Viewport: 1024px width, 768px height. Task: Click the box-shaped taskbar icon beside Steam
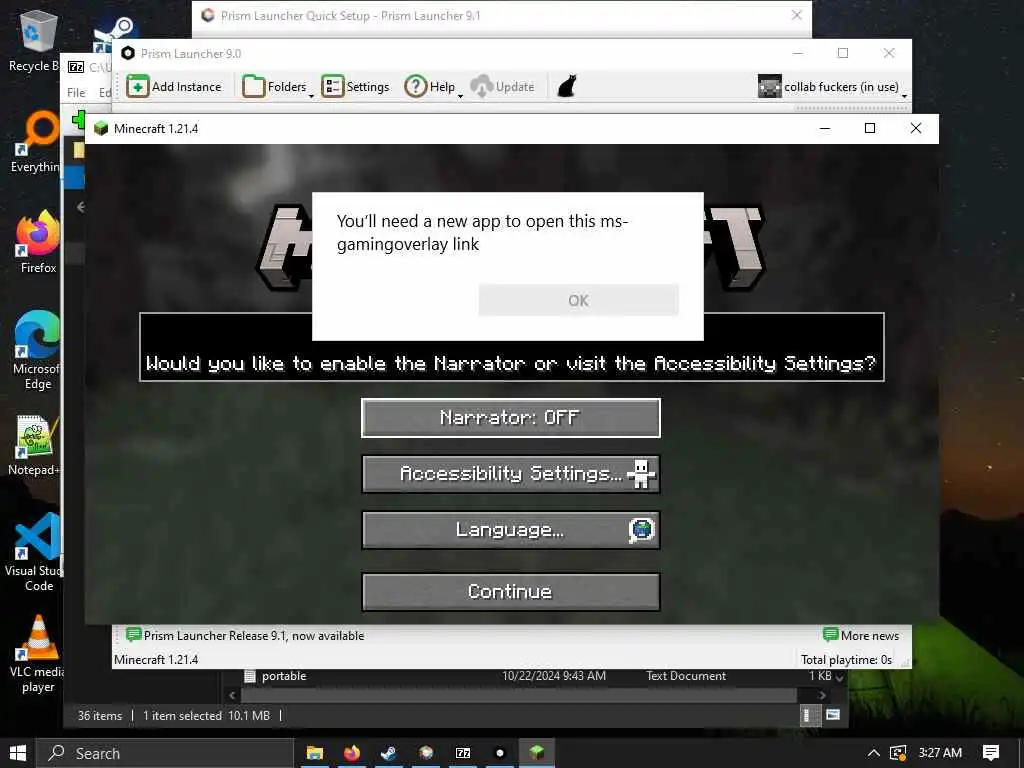click(426, 753)
